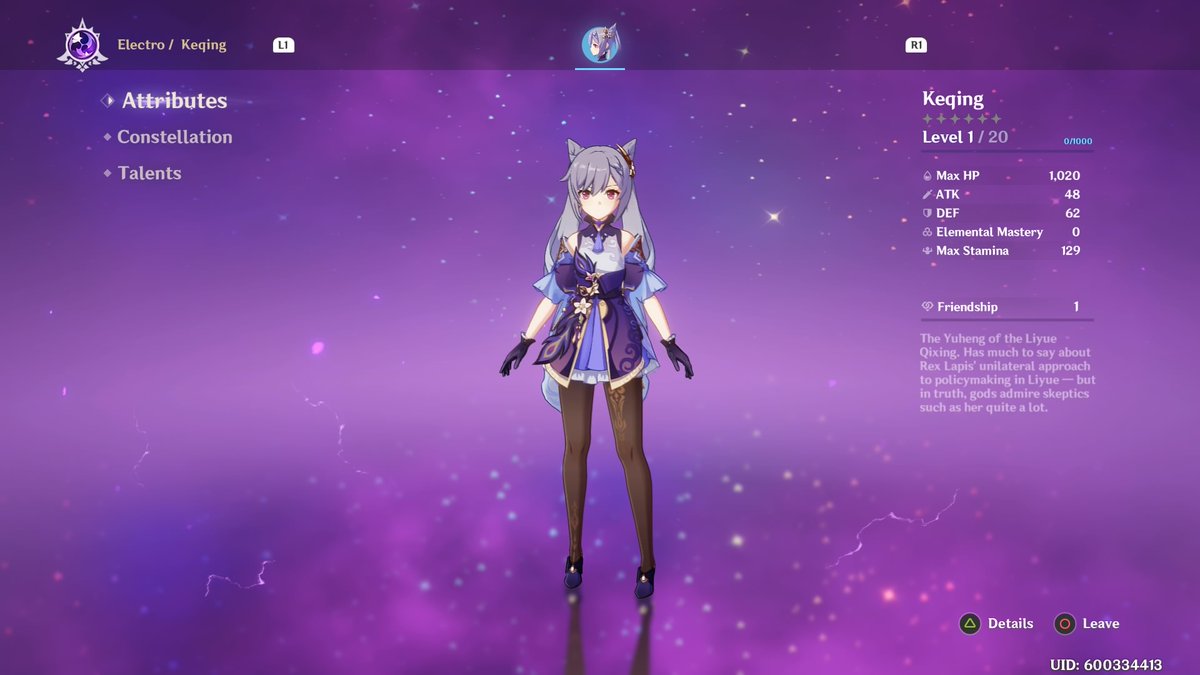Click the ascension star row under Keqing
The height and width of the screenshot is (675, 1200).
click(x=961, y=119)
